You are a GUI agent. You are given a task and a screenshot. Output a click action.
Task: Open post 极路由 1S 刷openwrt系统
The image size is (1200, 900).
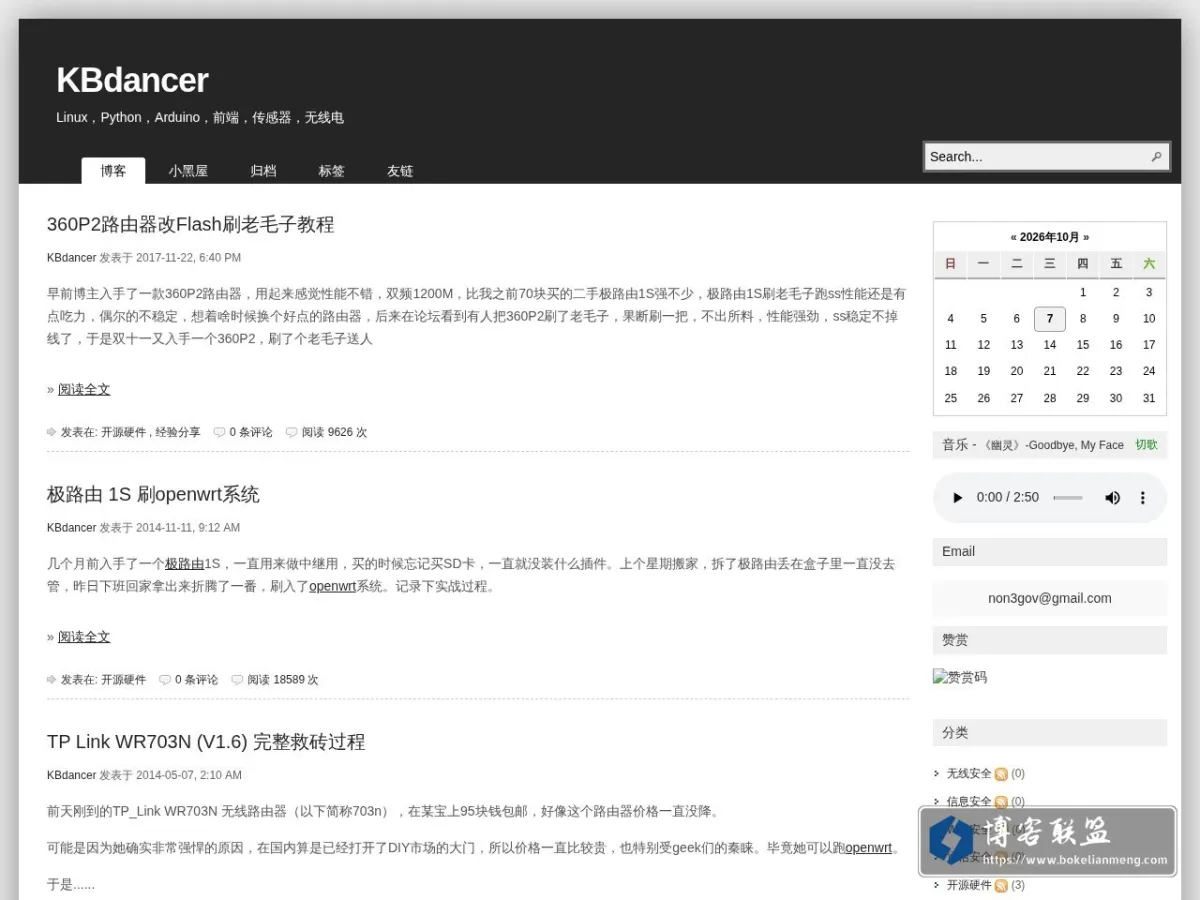153,494
